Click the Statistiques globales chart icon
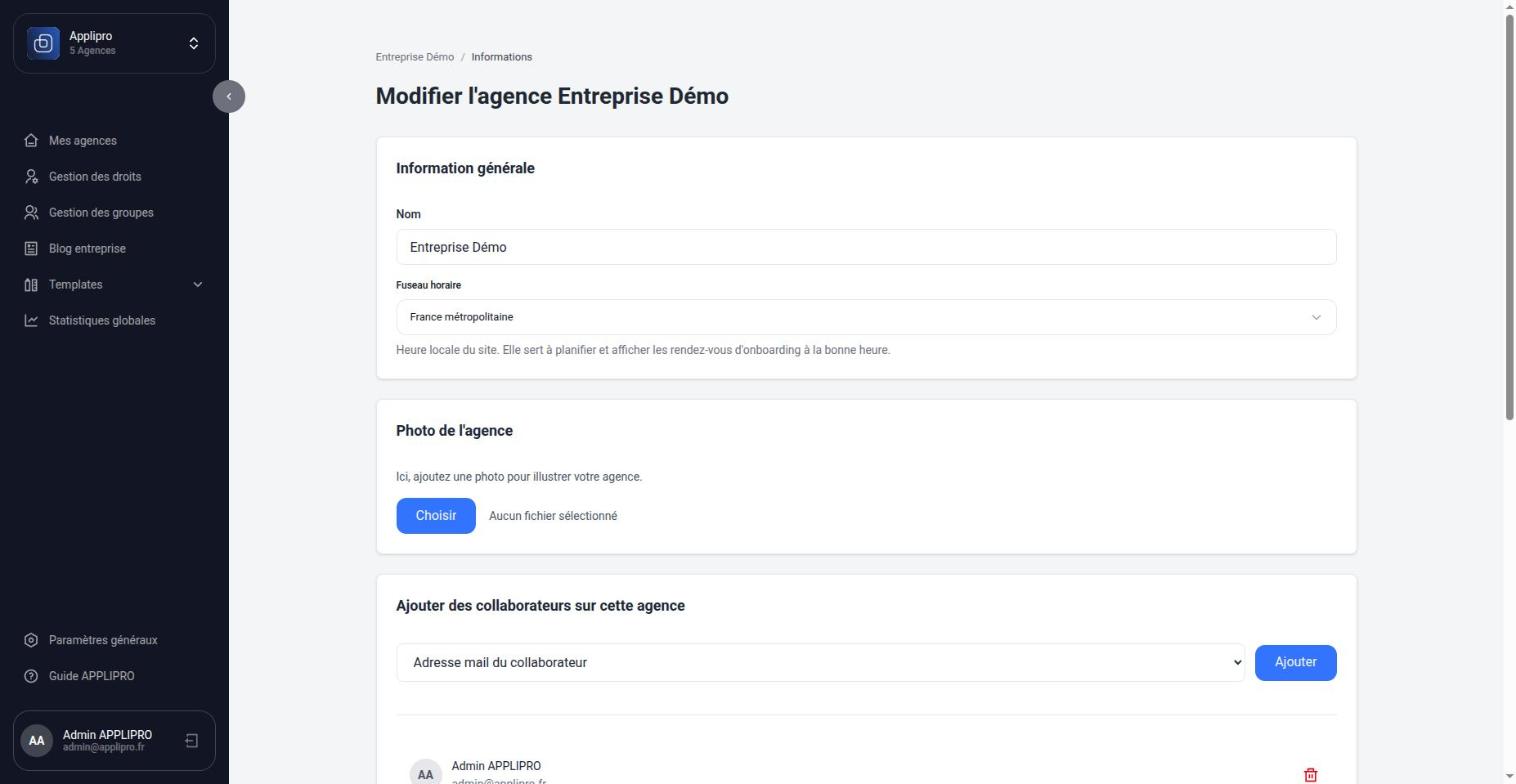1516x784 pixels. (31, 321)
